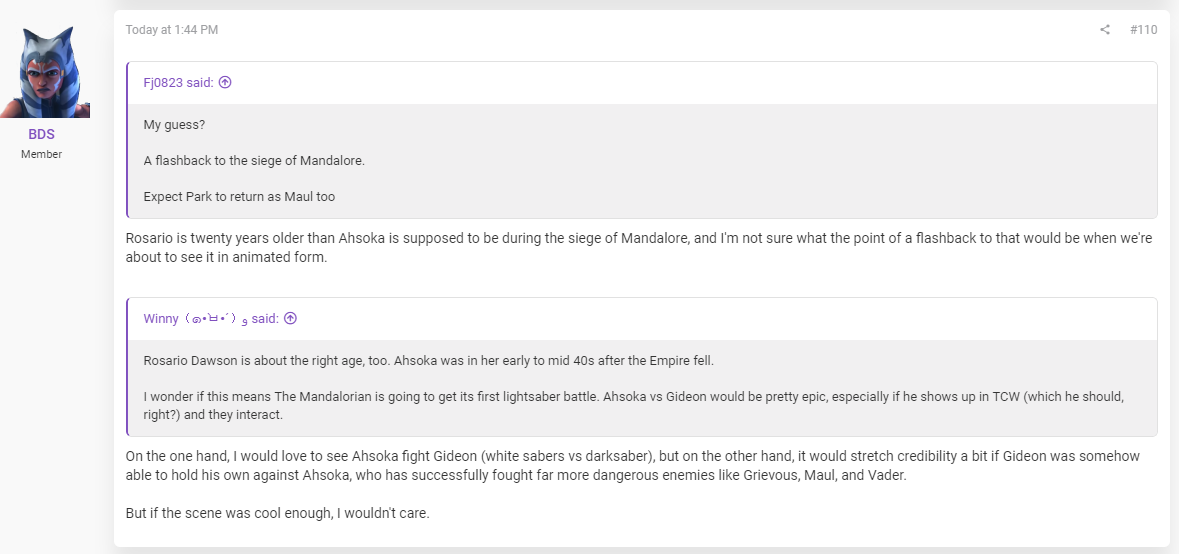Click the 'Rosario is twenty years older' reply line

tap(639, 239)
